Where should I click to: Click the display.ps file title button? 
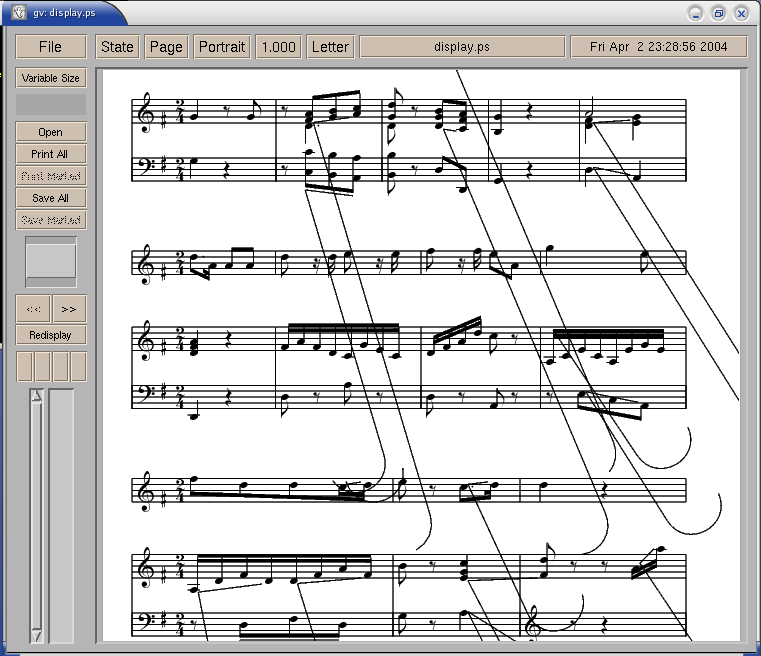point(461,47)
